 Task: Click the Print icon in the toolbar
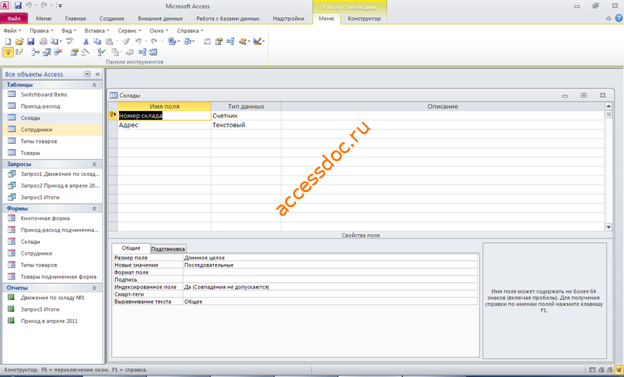click(43, 41)
